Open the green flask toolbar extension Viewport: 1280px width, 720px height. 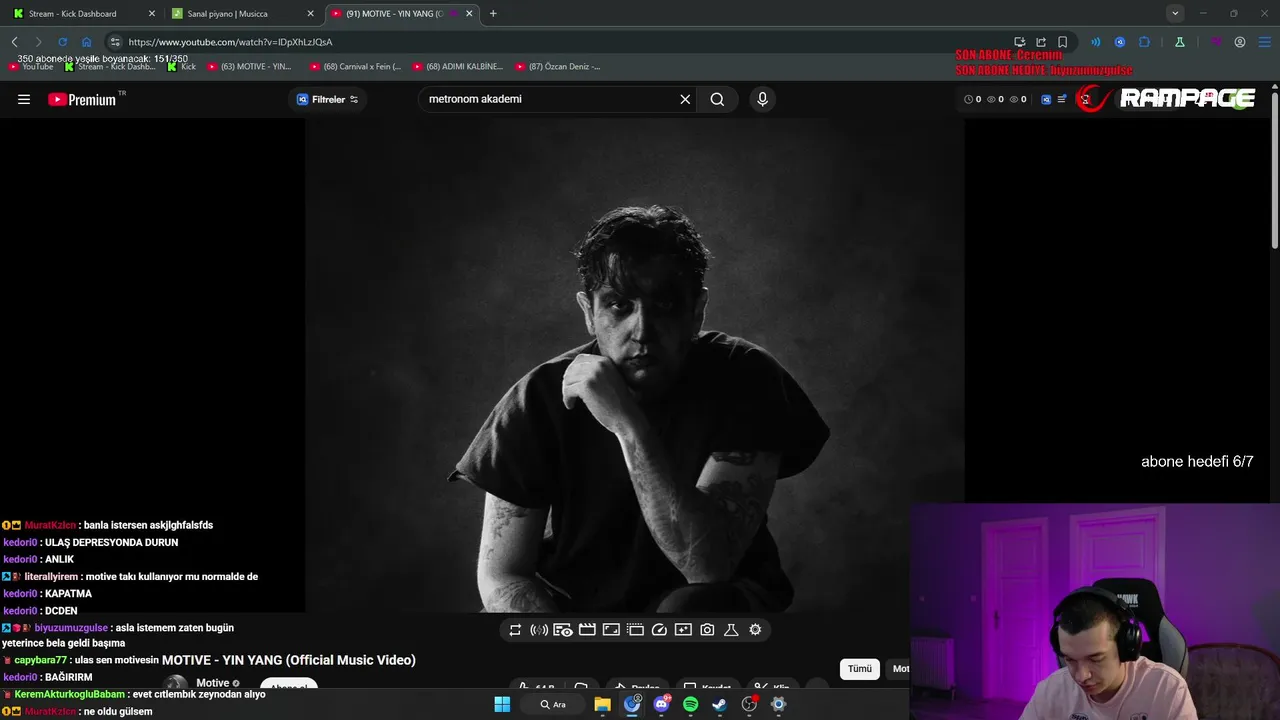pos(1180,42)
